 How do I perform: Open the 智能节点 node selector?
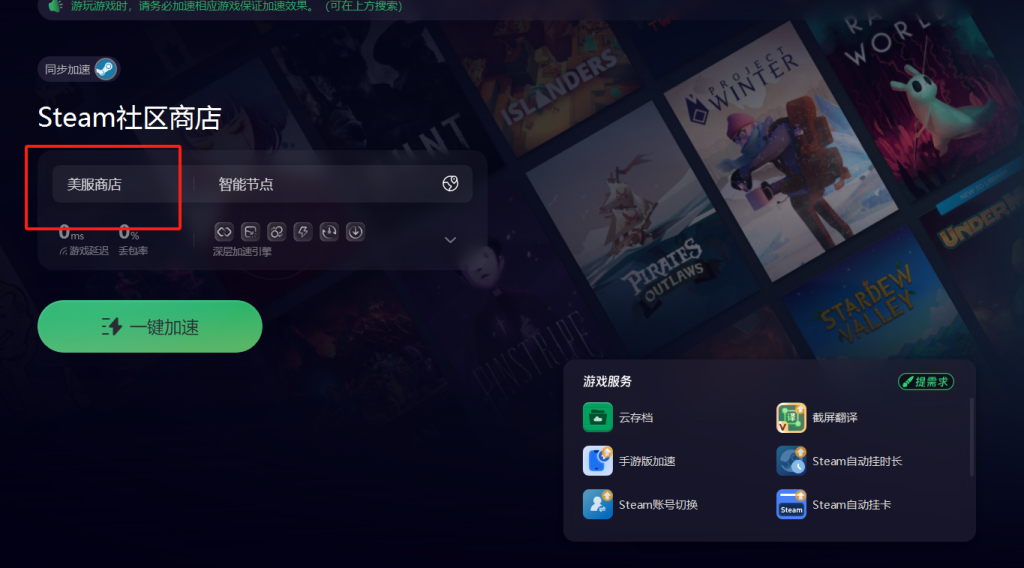point(333,184)
